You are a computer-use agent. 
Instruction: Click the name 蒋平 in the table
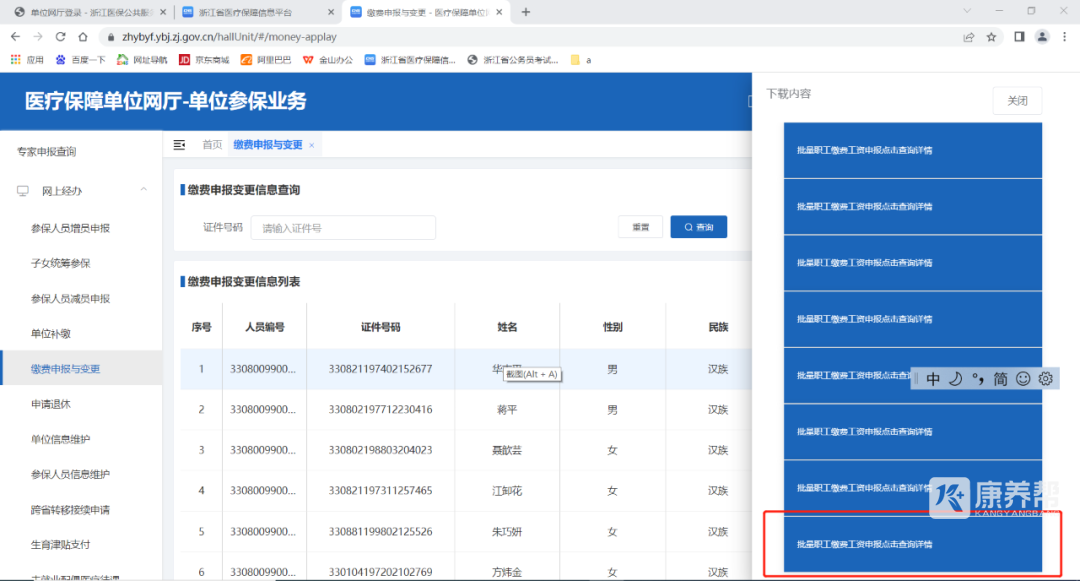click(507, 410)
